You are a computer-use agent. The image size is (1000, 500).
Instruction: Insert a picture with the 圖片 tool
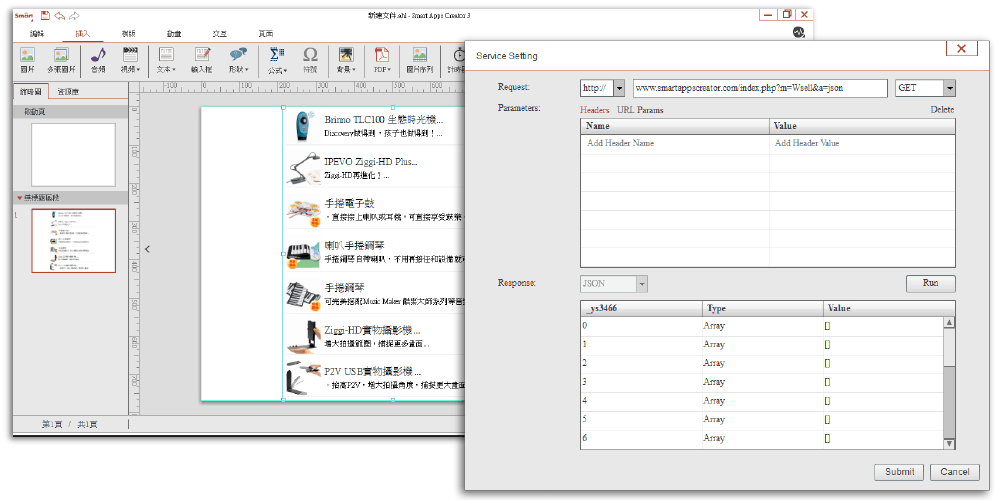click(x=27, y=60)
